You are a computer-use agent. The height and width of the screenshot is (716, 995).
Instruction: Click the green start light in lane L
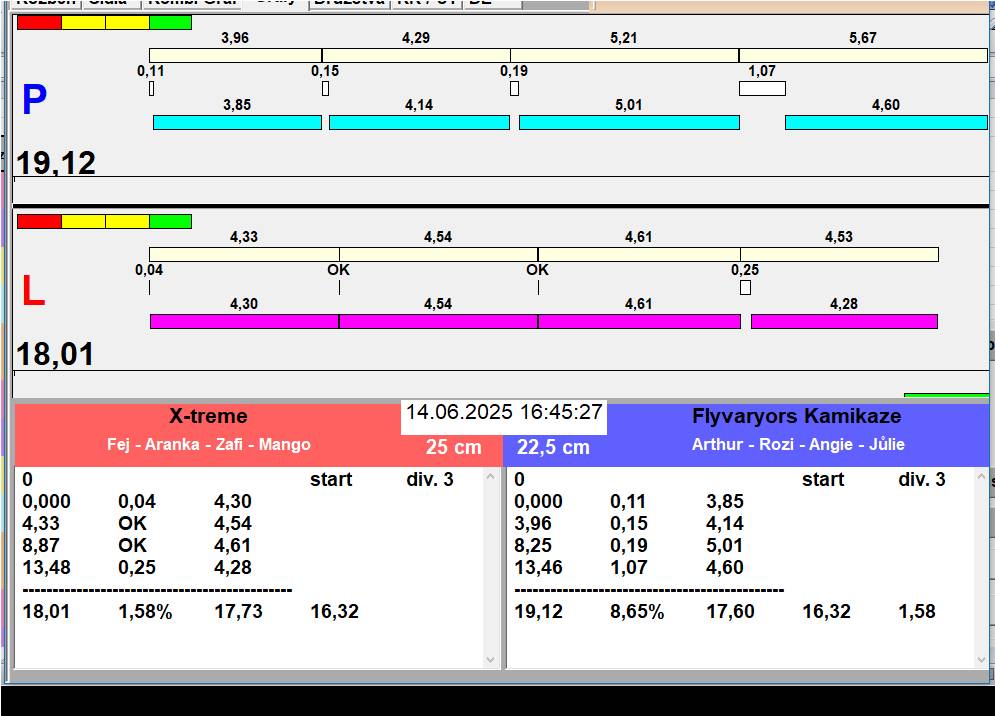point(170,221)
